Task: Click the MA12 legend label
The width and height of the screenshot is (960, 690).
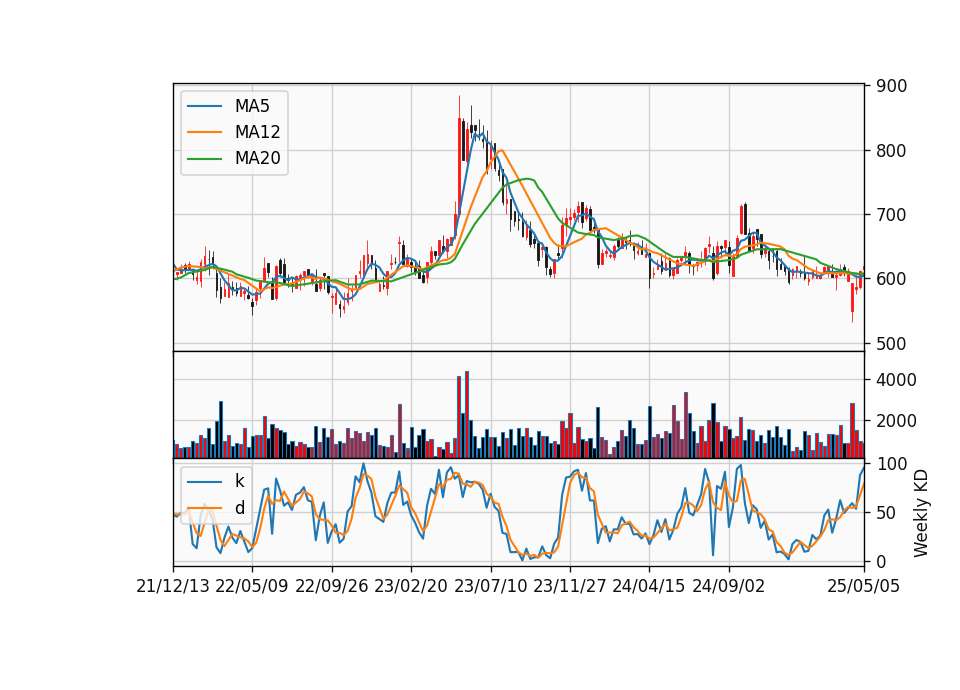Action: 257,132
